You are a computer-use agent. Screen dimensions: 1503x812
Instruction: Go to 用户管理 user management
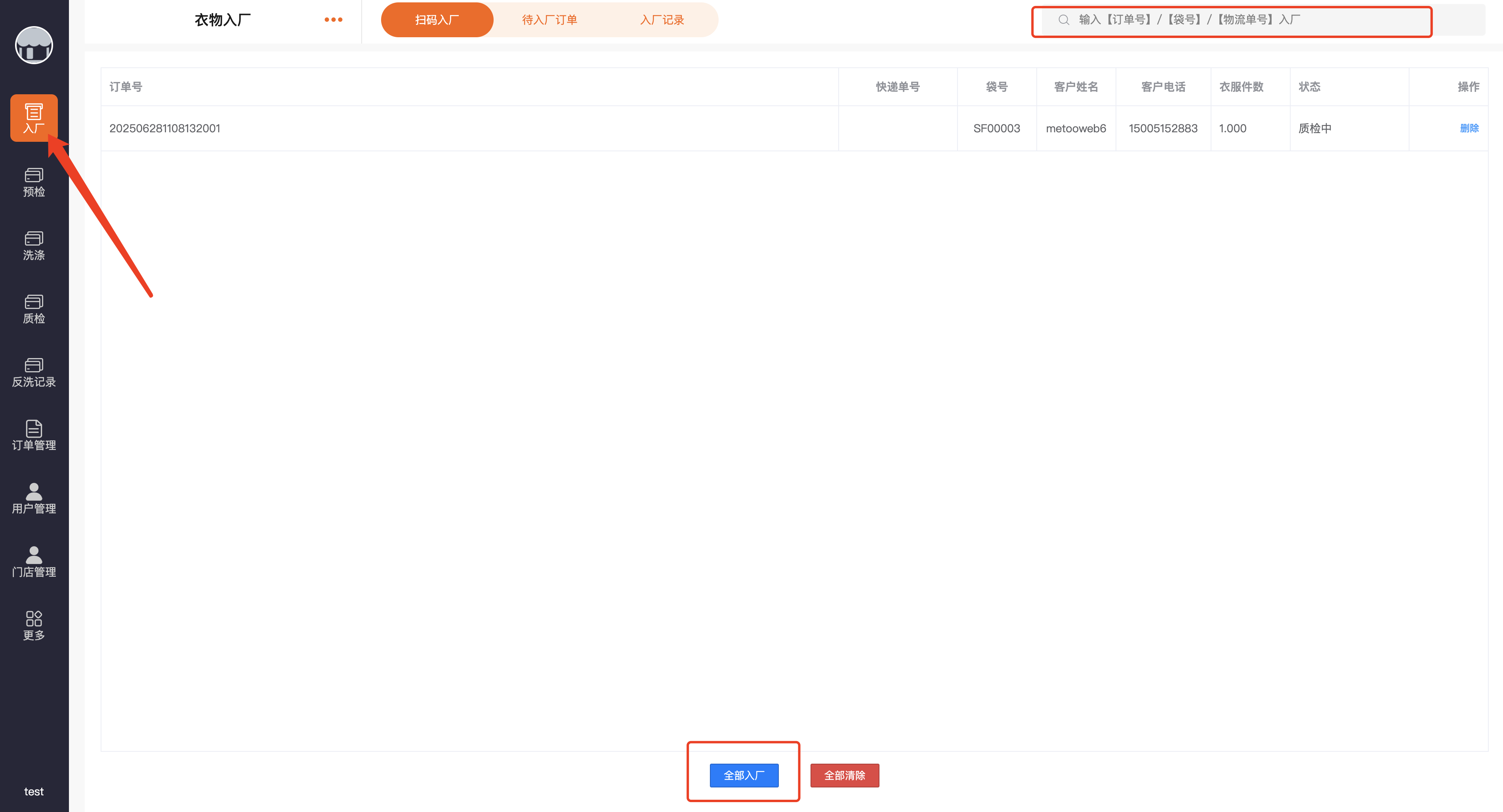(x=34, y=499)
